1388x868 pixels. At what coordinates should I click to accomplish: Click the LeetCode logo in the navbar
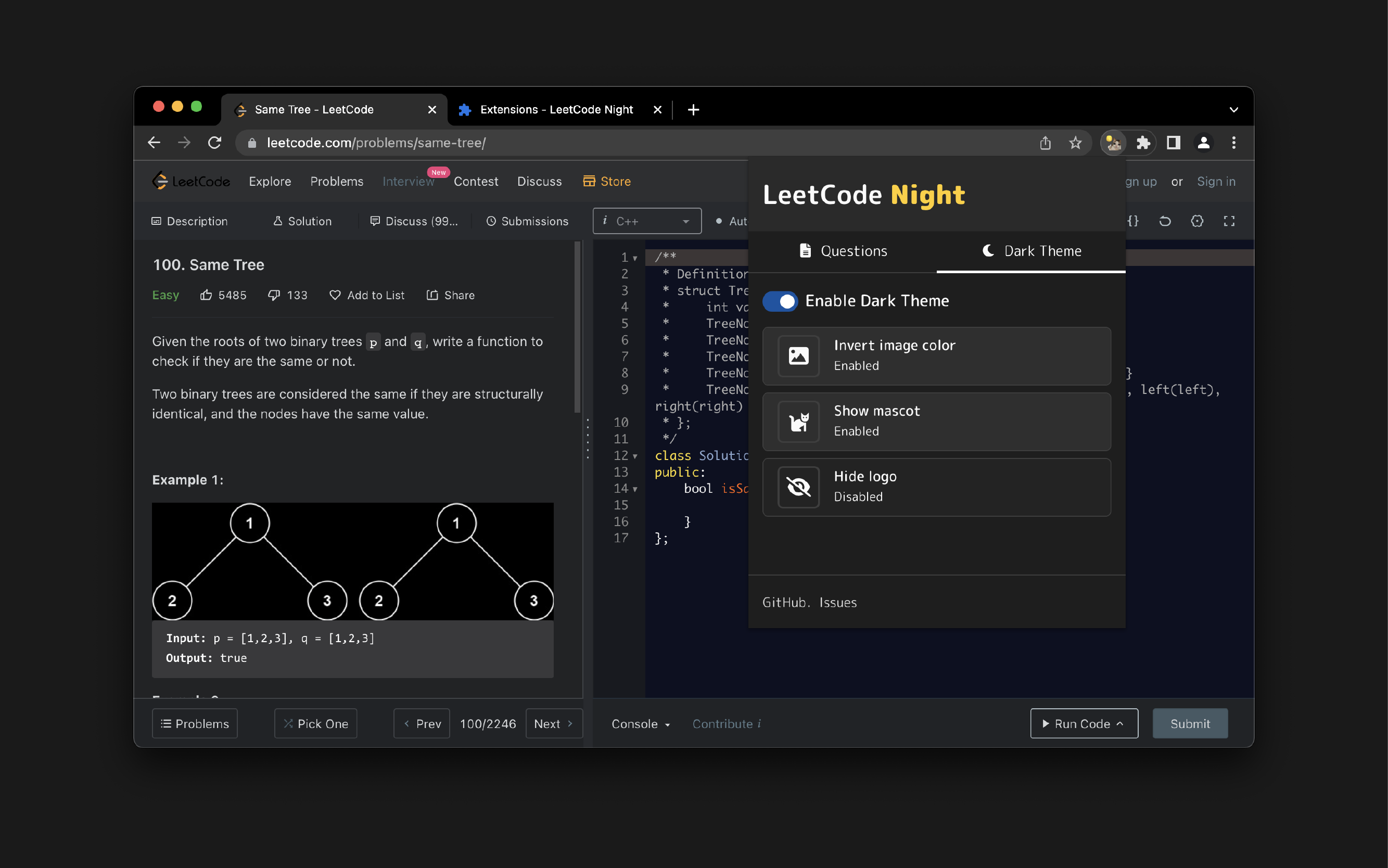[x=191, y=182]
